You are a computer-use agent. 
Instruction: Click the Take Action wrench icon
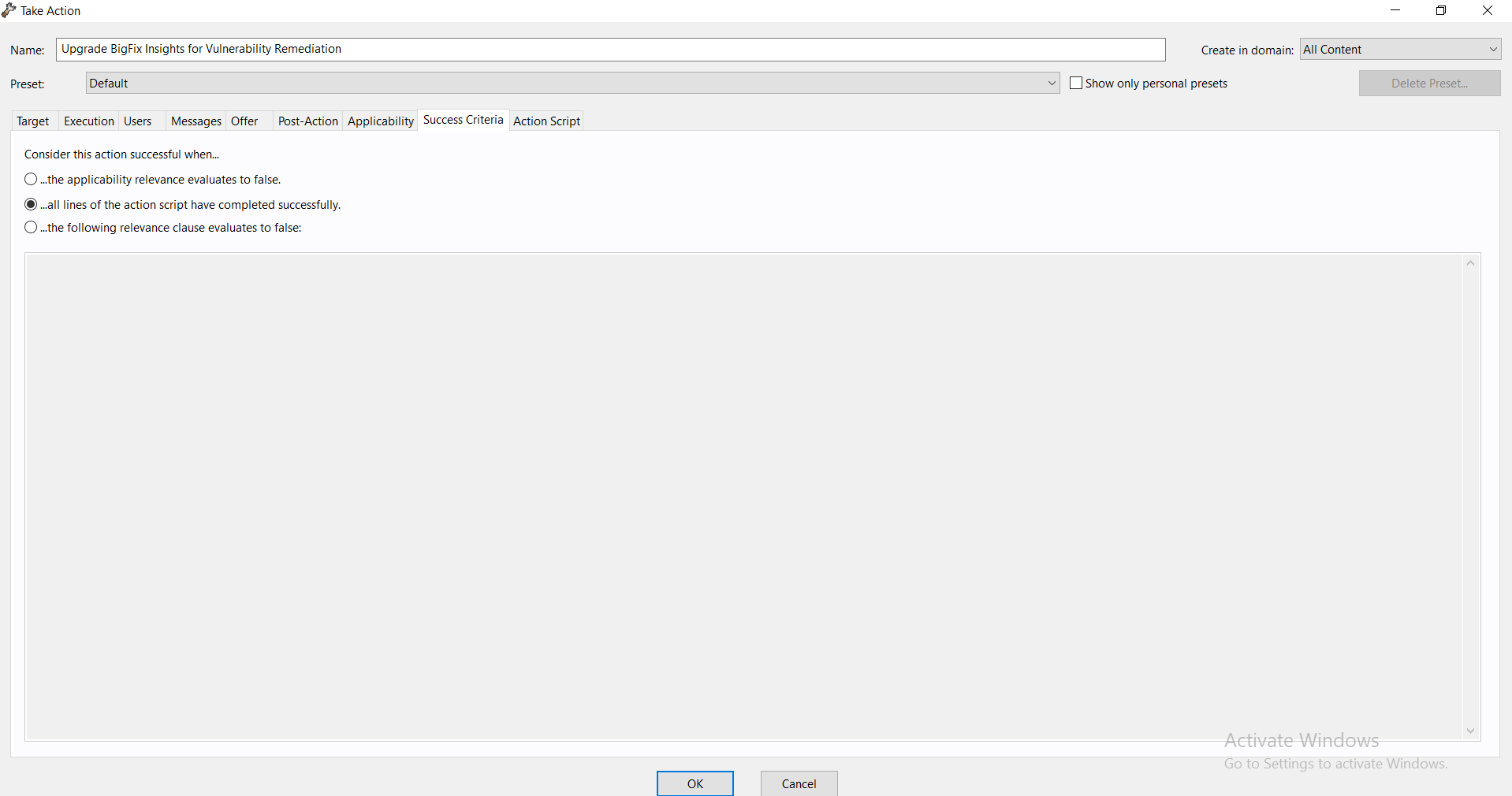click(x=9, y=10)
